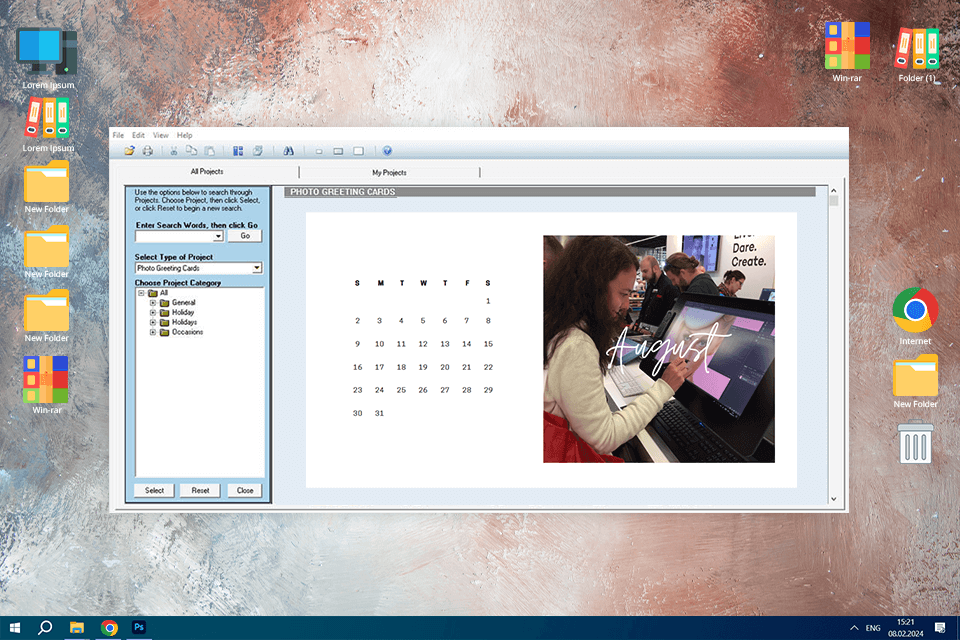Select the small preview size icon
Viewport: 960px width, 640px height.
[x=319, y=151]
